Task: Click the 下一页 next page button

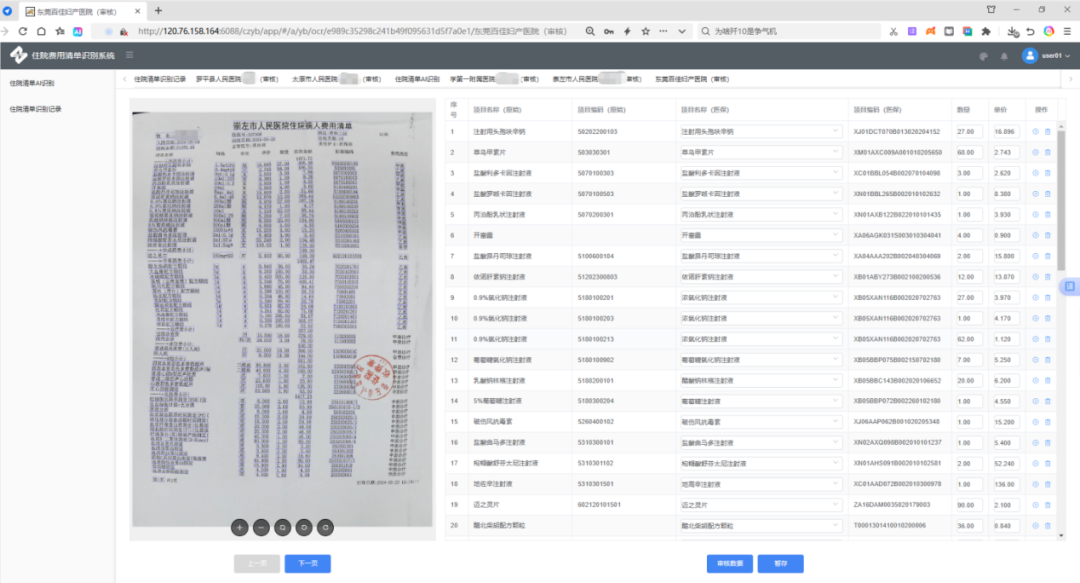Action: coord(307,563)
